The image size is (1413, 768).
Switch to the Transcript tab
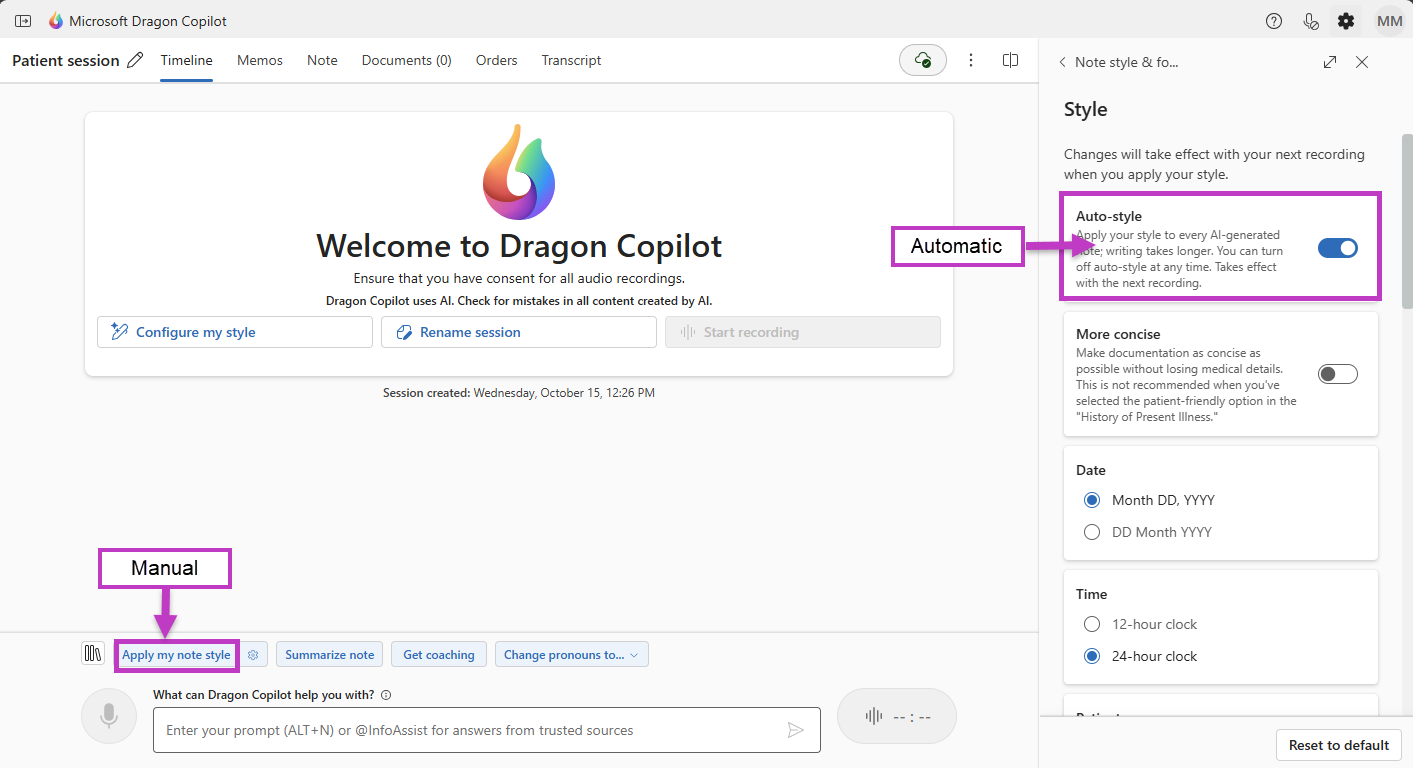click(x=571, y=60)
